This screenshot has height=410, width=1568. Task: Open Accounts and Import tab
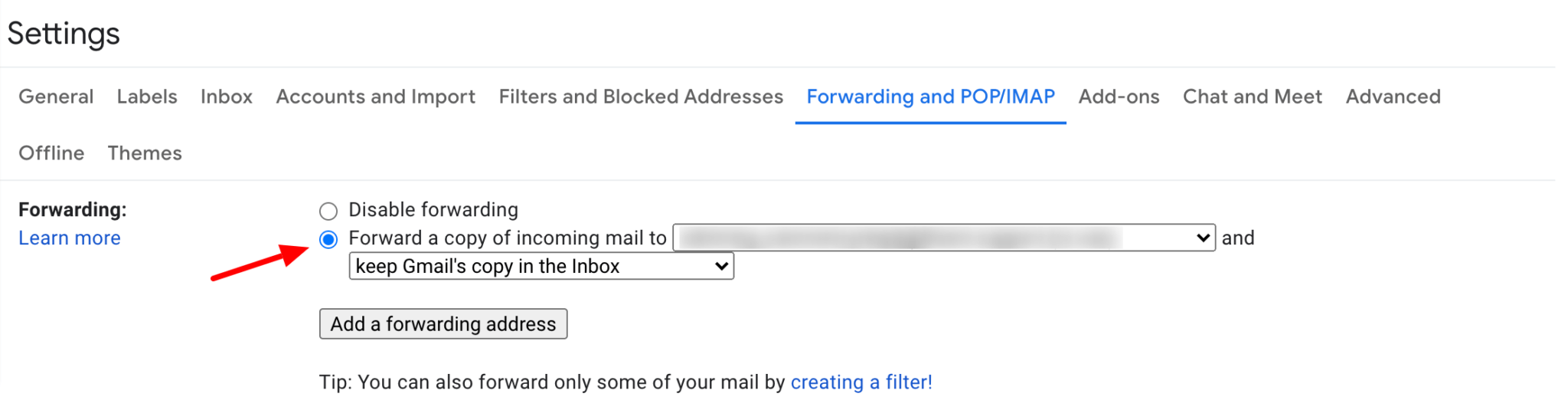click(x=376, y=97)
